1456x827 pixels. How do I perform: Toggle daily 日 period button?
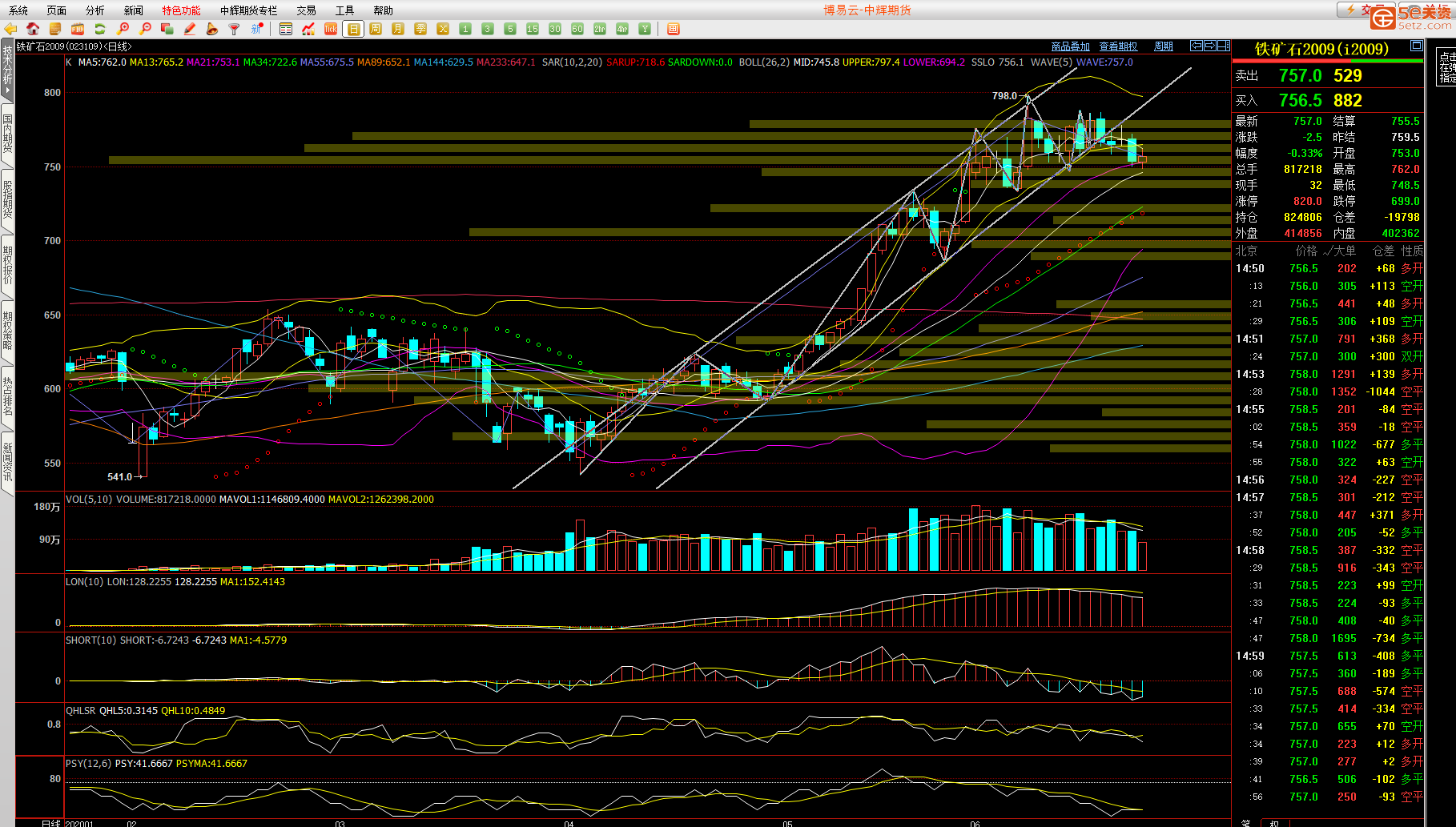point(353,29)
